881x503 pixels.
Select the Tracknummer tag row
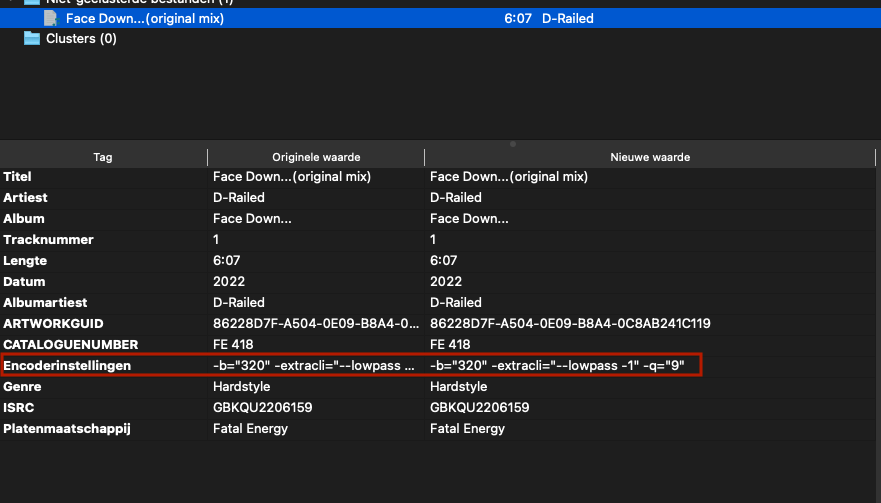click(x=48, y=240)
